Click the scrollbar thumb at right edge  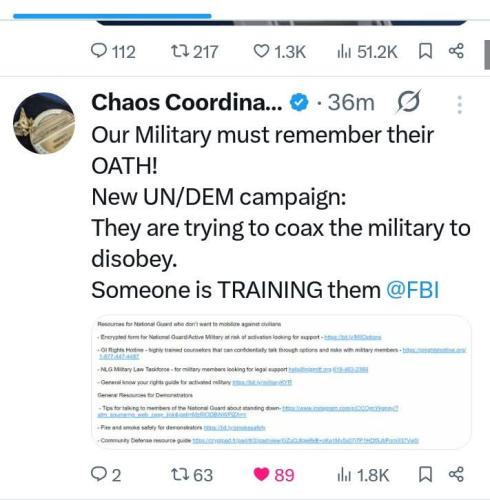point(487,55)
